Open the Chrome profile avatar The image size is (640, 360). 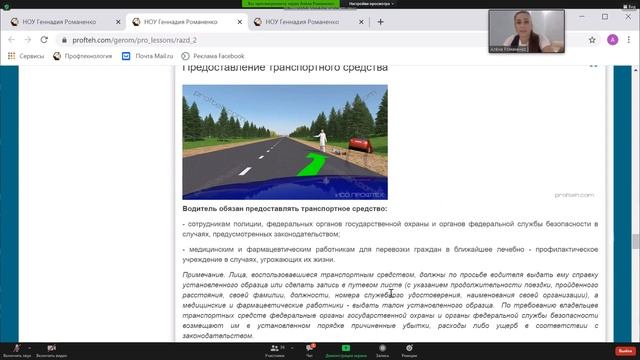pos(612,40)
